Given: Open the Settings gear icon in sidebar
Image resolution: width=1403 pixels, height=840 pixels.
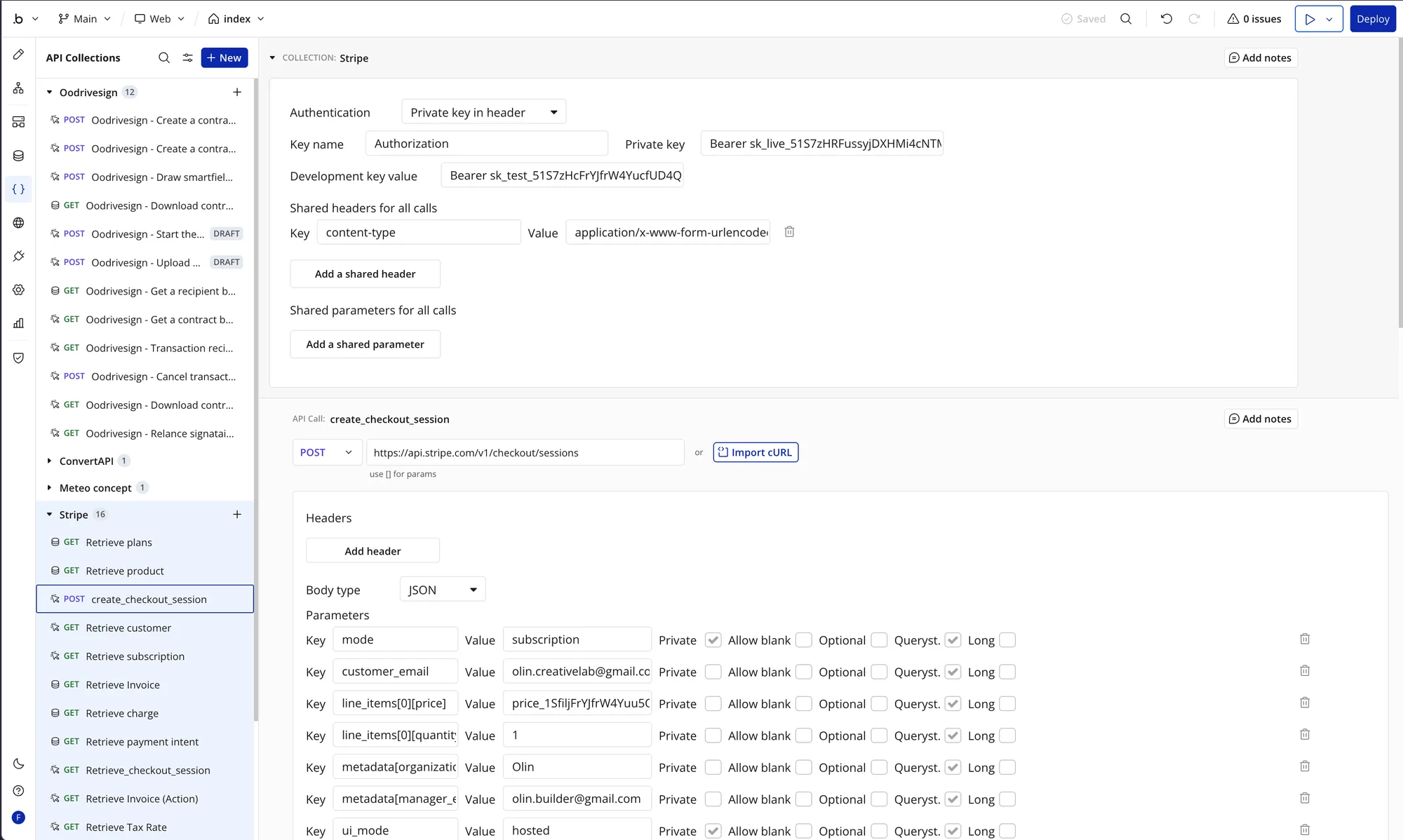Looking at the screenshot, I should click(19, 290).
